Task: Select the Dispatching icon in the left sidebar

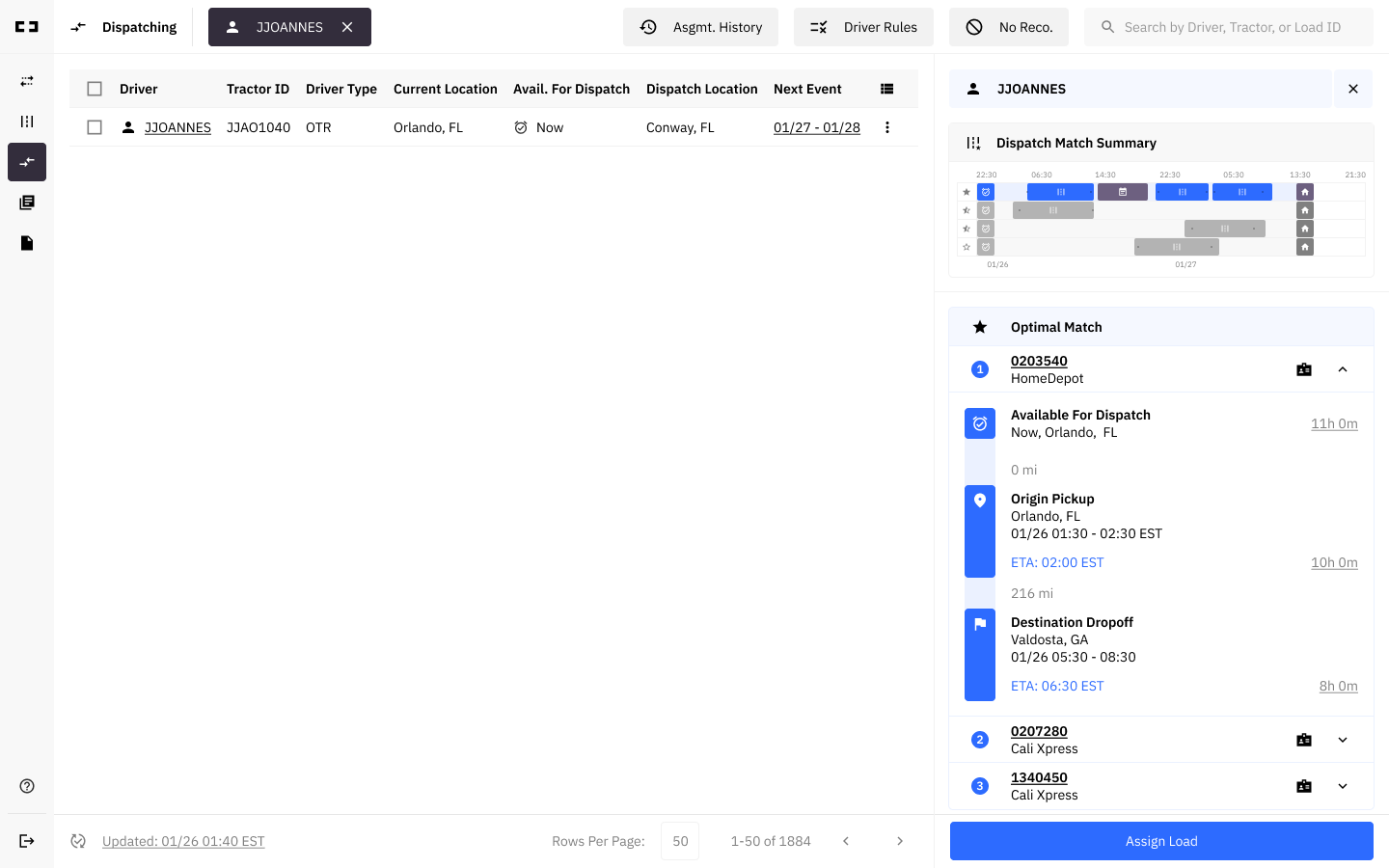Action: point(26,162)
